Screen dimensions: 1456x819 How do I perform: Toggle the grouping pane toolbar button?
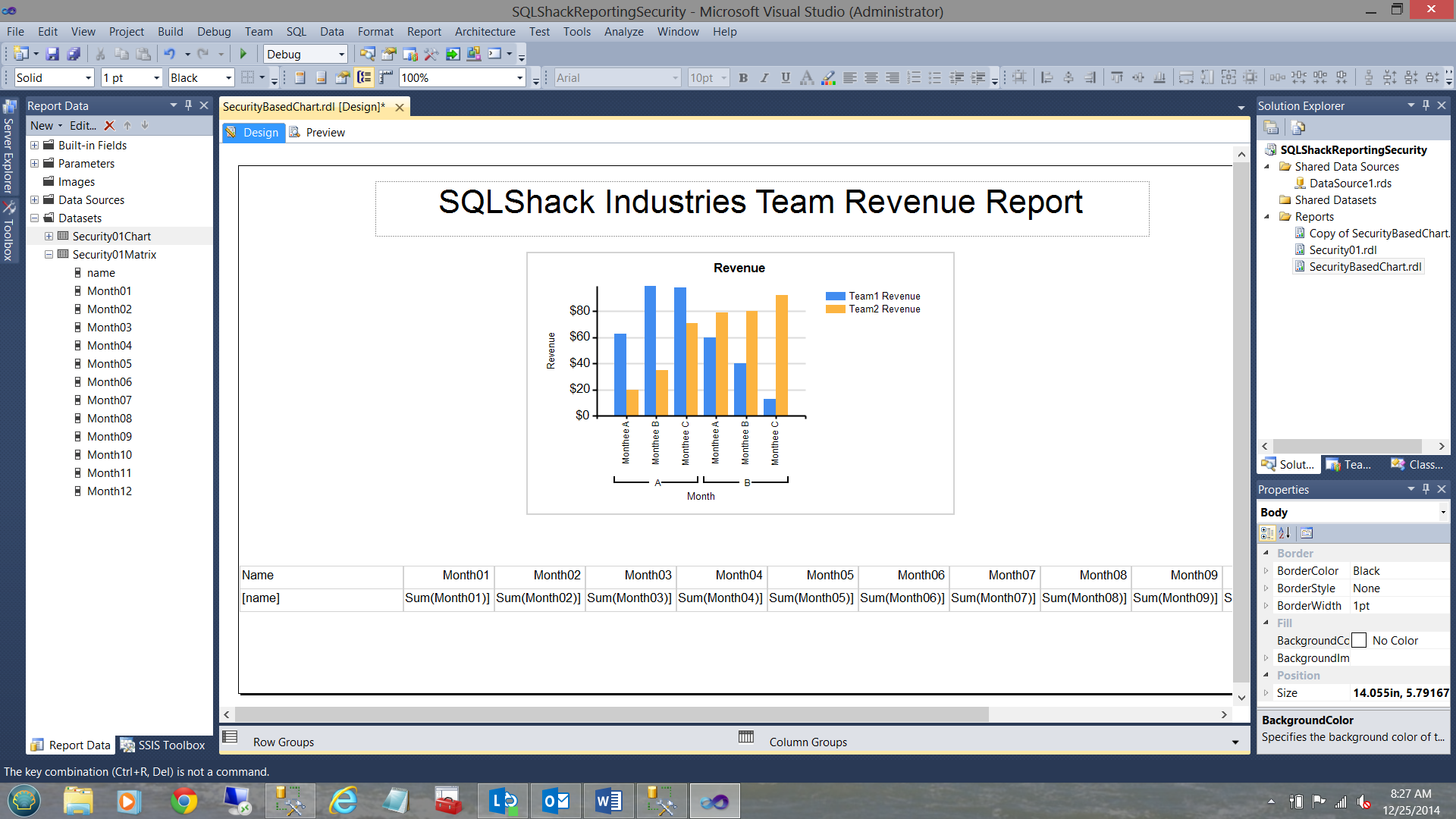click(364, 77)
